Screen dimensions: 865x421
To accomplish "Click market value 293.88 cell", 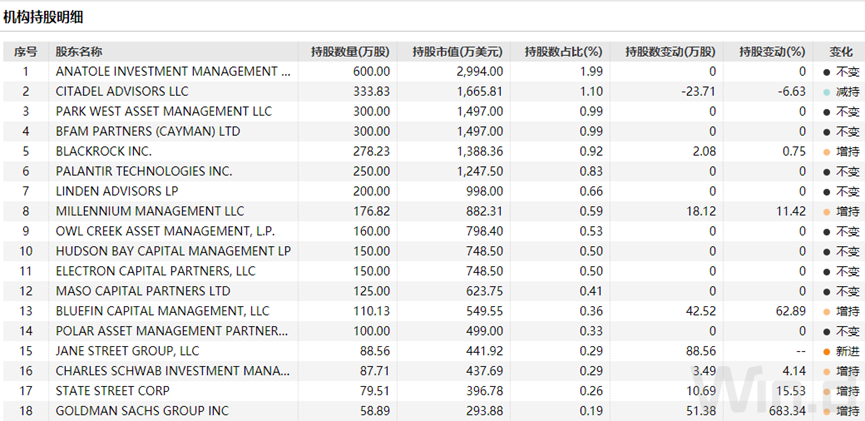I will click(x=485, y=411).
